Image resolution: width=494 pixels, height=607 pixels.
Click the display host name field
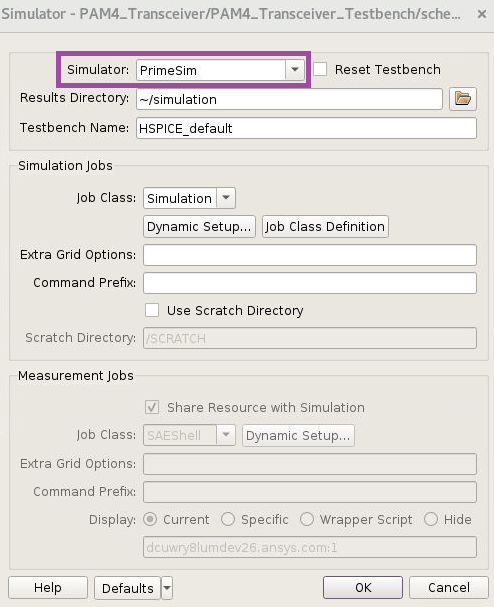tap(310, 547)
